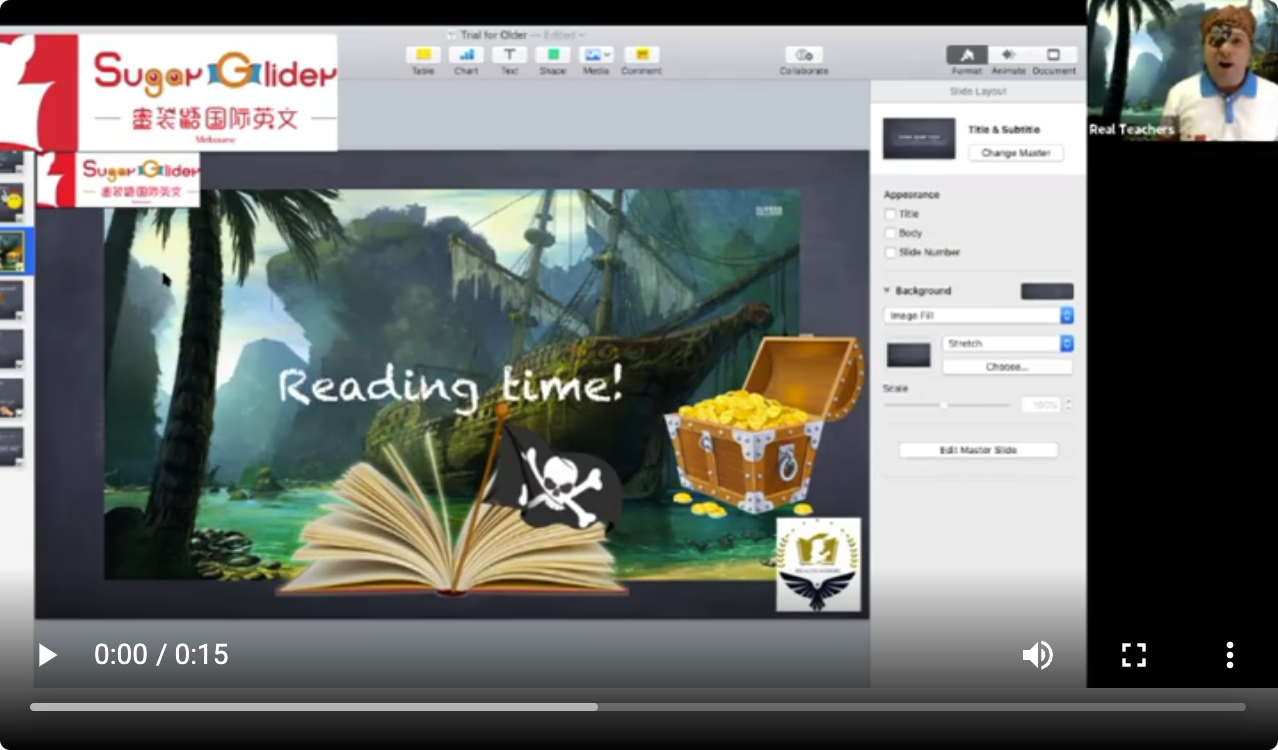The image size is (1278, 750).
Task: Add a Comment using toolbar icon
Action: pyautogui.click(x=641, y=55)
